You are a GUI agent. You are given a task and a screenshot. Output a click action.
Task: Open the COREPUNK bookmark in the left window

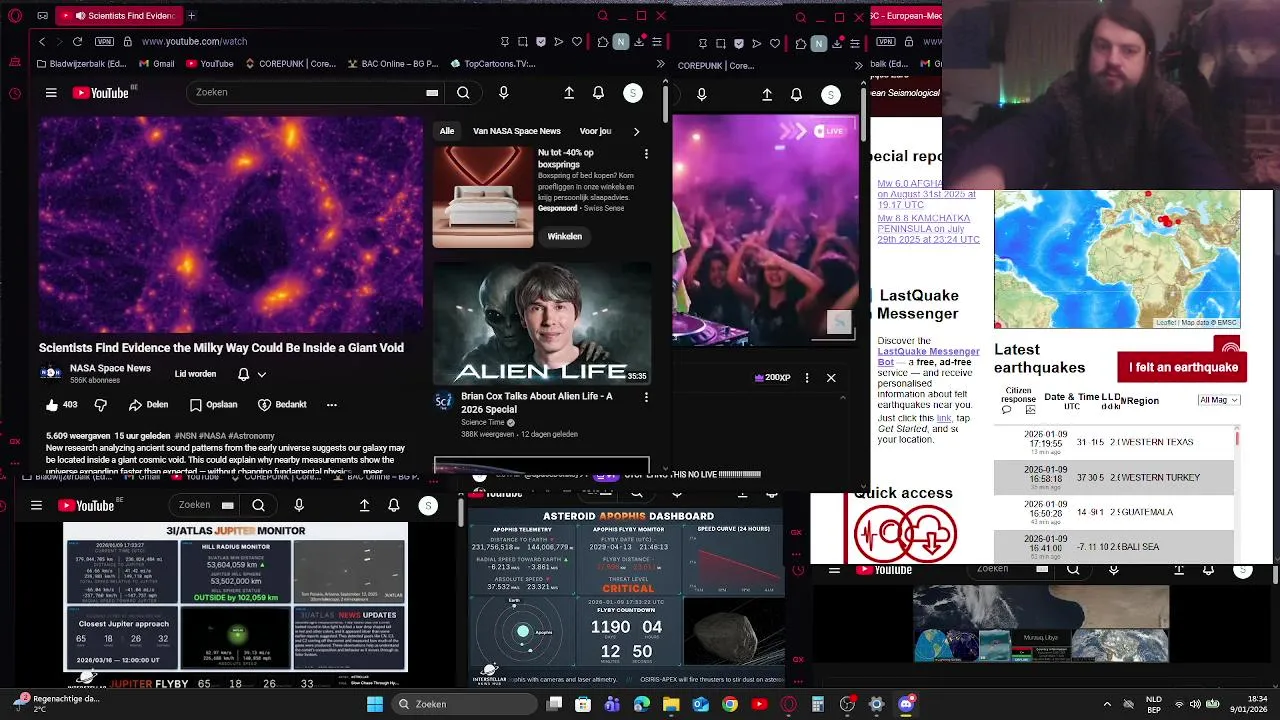[290, 64]
